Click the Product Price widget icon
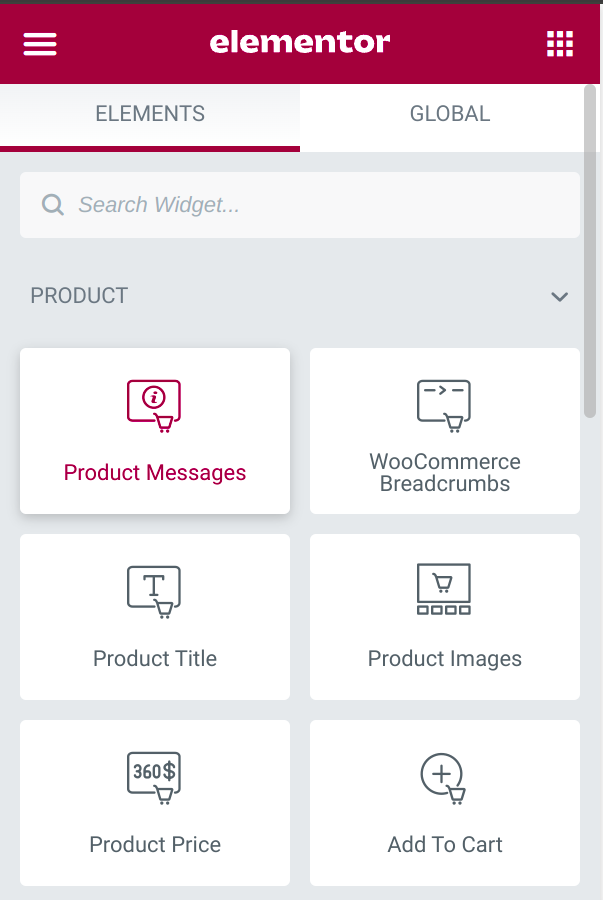 [x=154, y=778]
